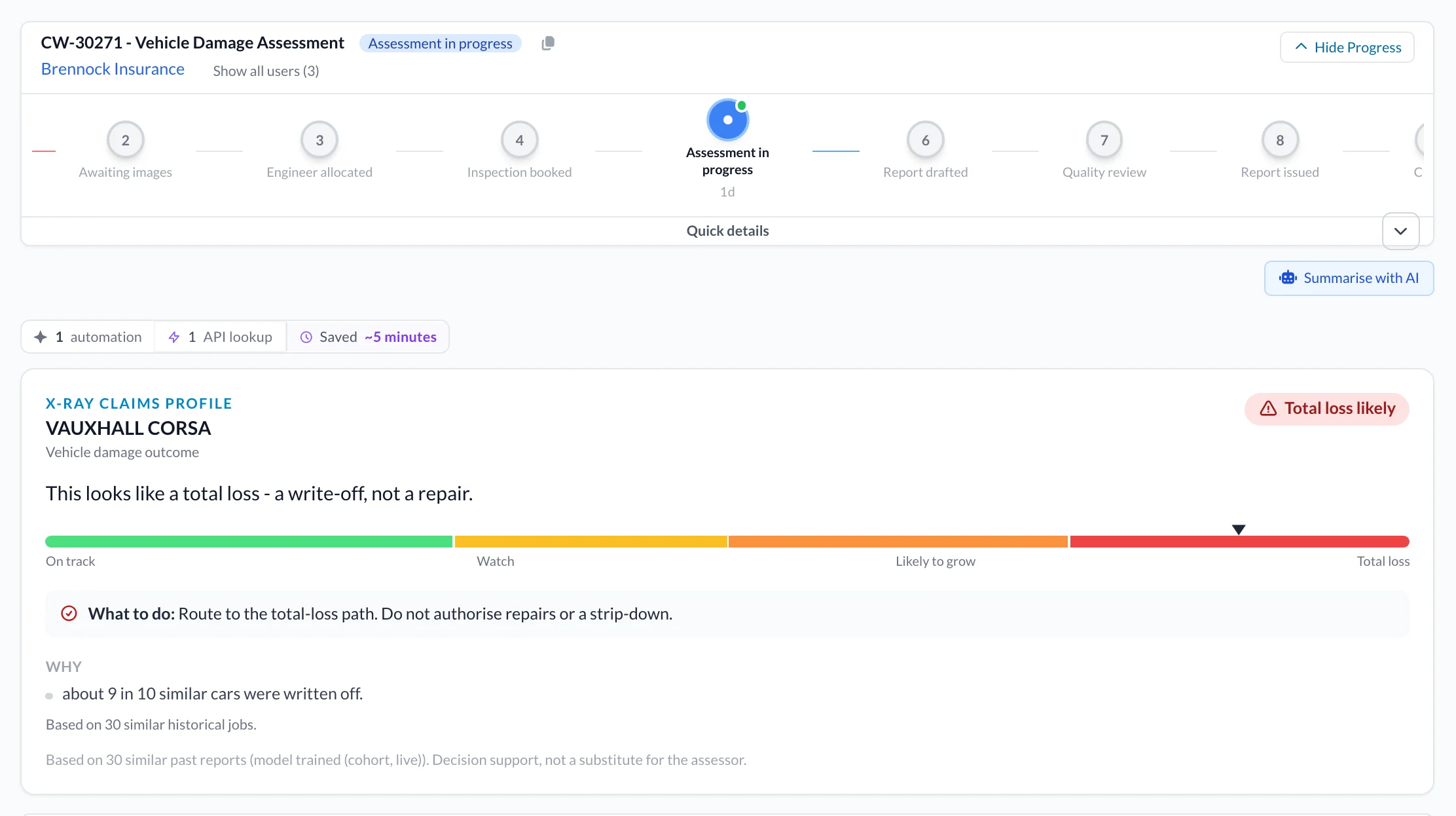Image resolution: width=1456 pixels, height=816 pixels.
Task: Click the 1d duration under active step
Action: [x=727, y=192]
